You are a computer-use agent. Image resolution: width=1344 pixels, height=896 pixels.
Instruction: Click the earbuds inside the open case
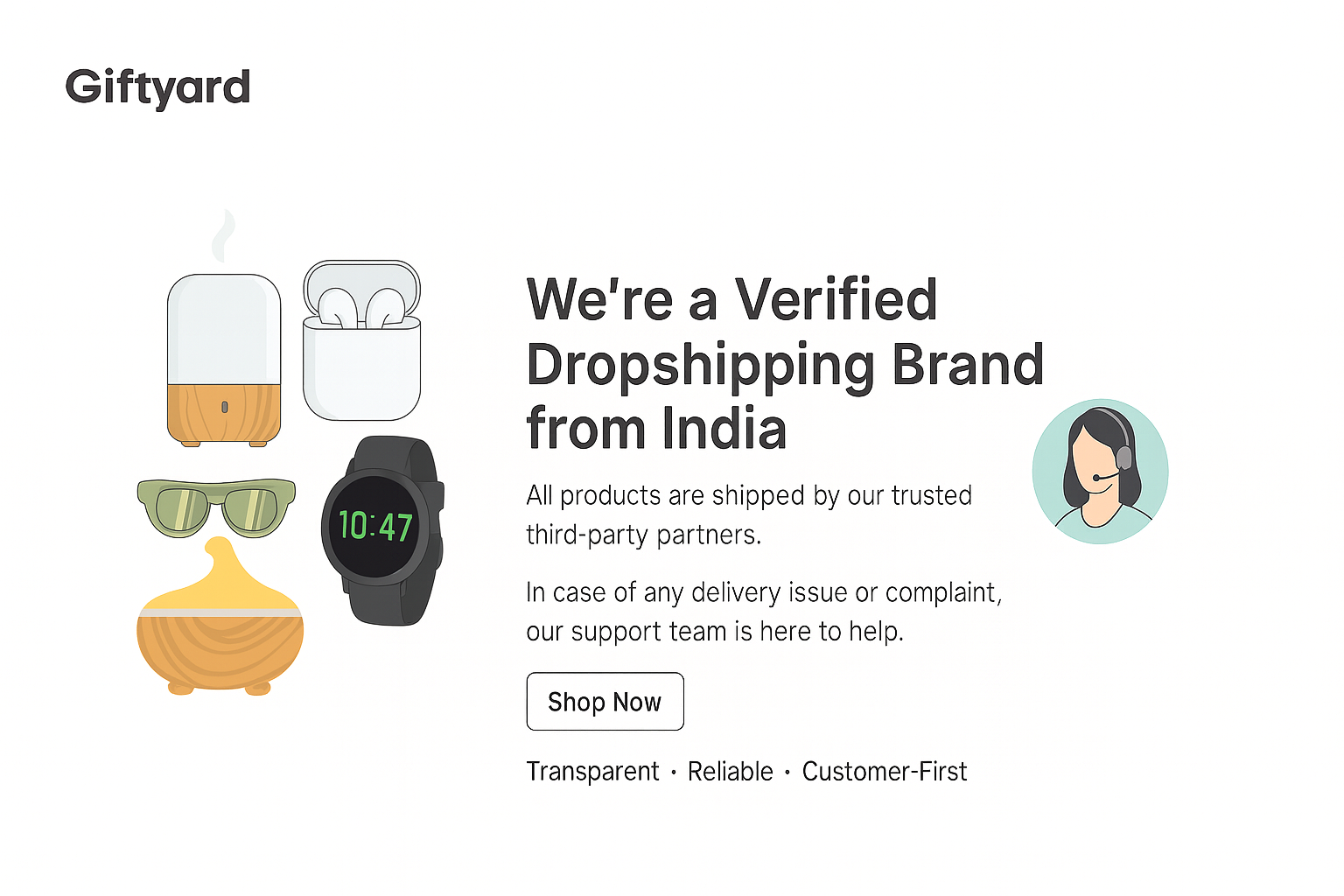361,309
